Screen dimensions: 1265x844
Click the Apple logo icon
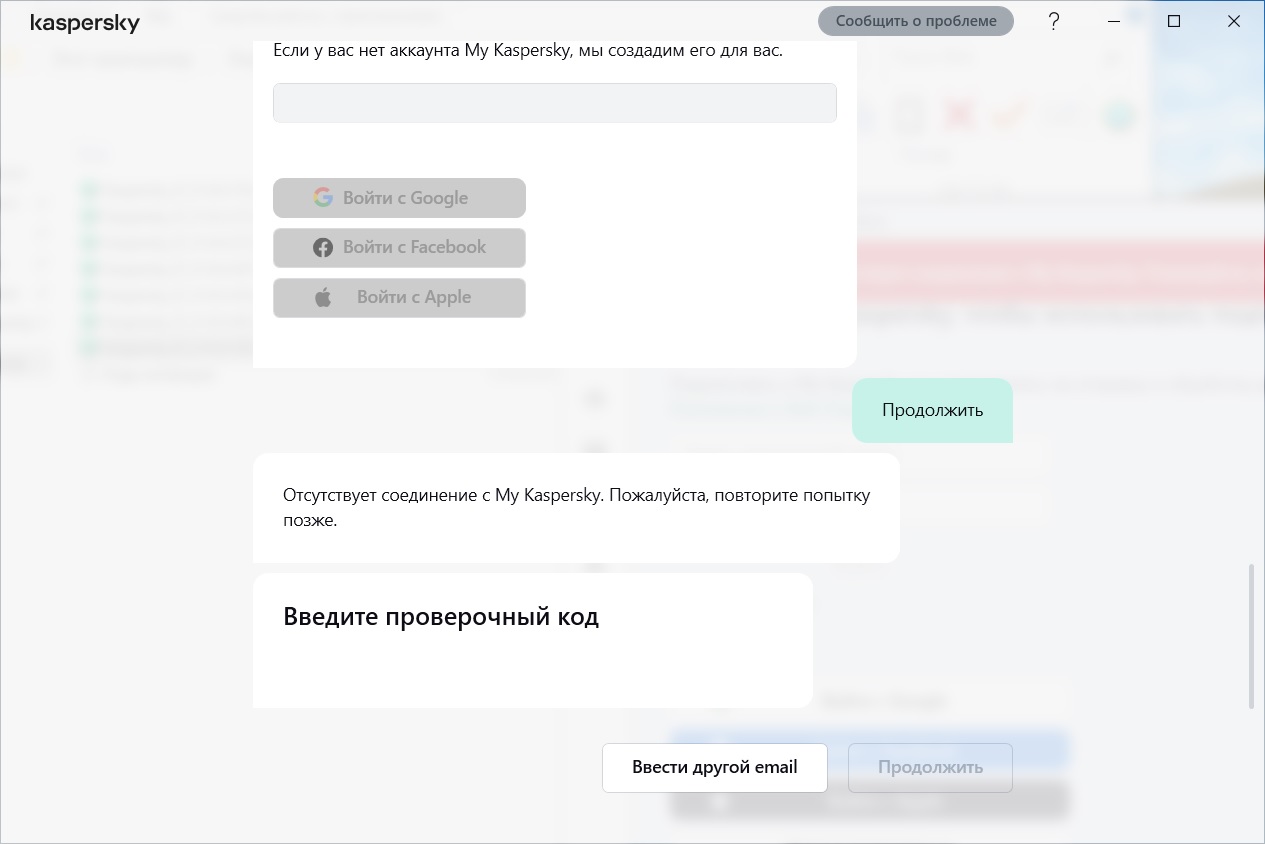pyautogui.click(x=323, y=298)
